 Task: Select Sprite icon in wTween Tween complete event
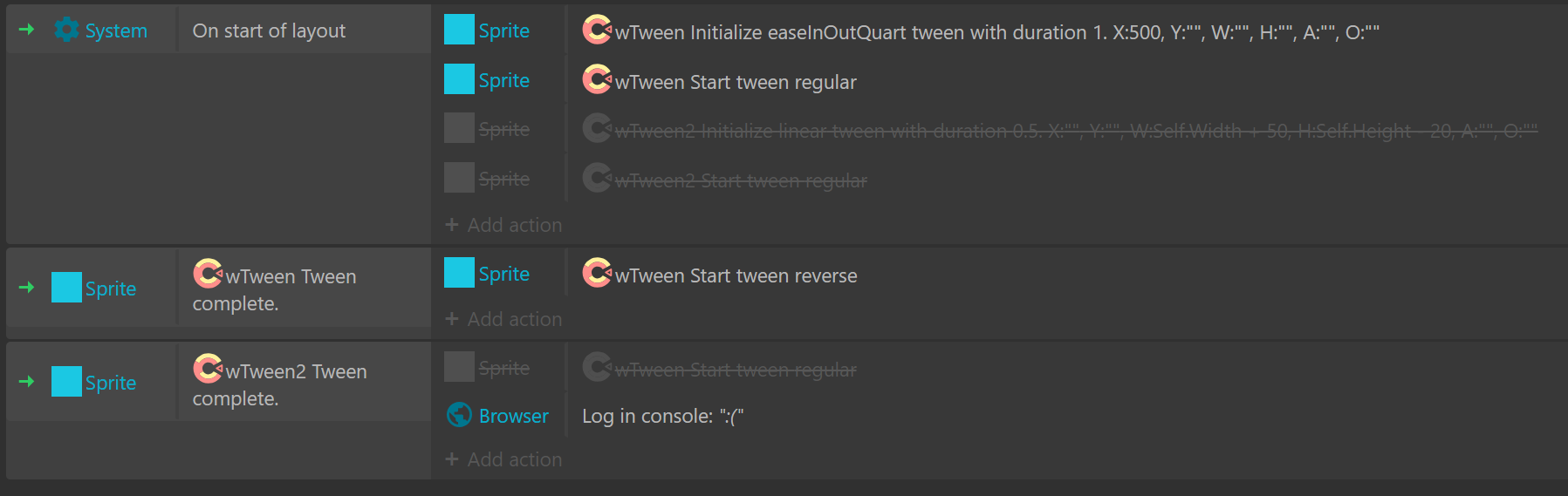click(66, 288)
